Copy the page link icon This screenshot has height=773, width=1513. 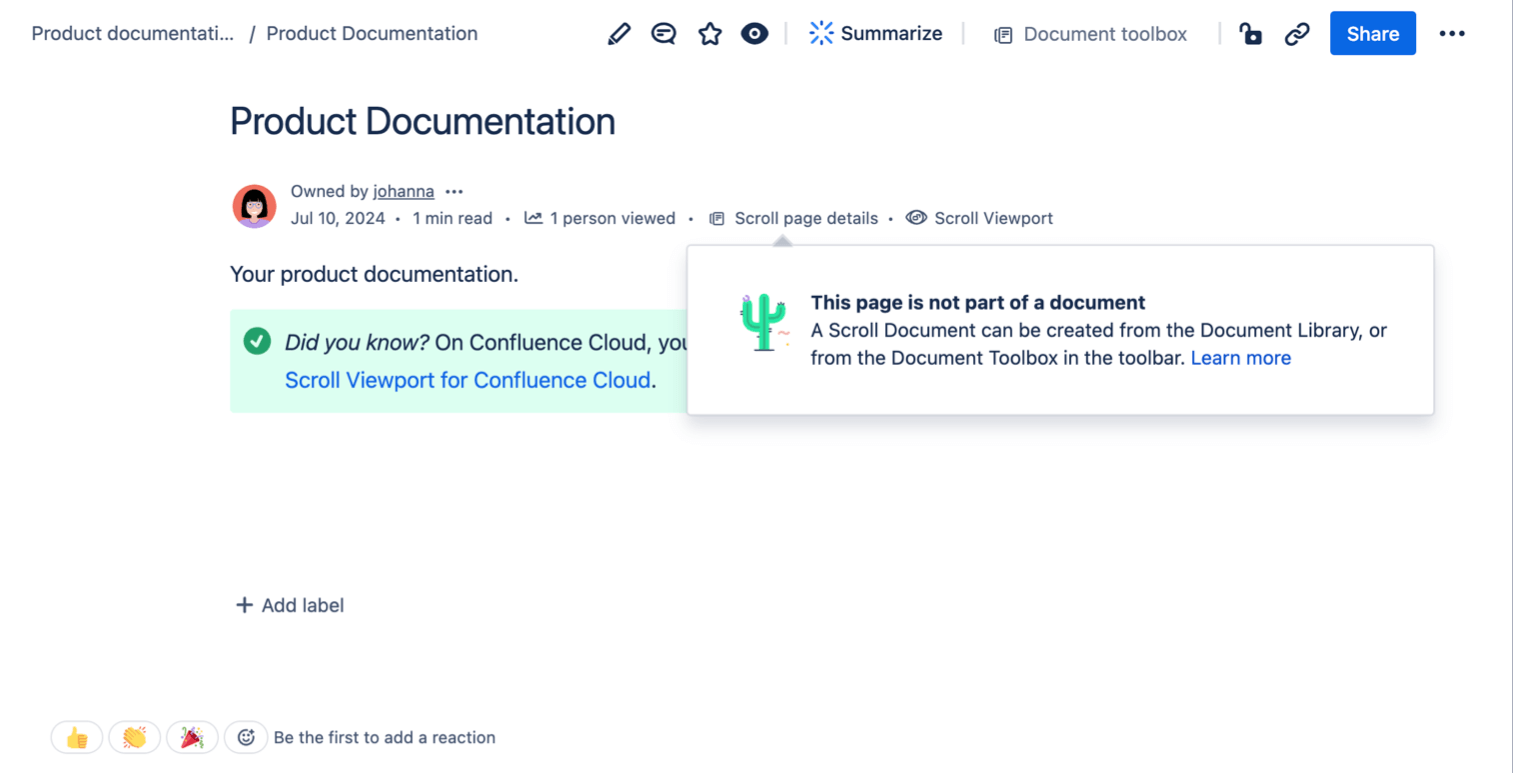click(1297, 34)
